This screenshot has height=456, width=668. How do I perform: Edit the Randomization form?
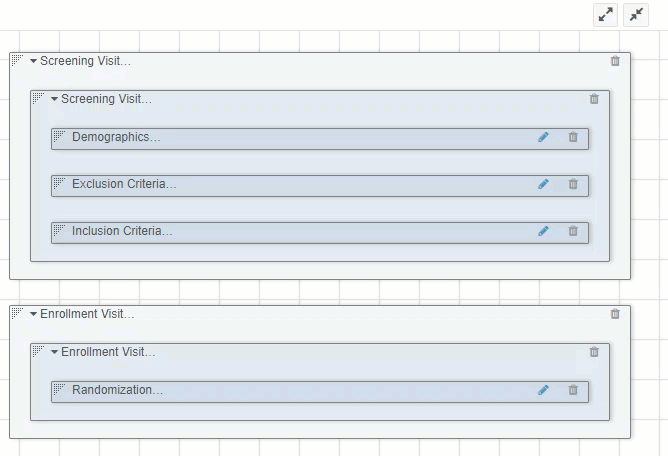click(543, 390)
